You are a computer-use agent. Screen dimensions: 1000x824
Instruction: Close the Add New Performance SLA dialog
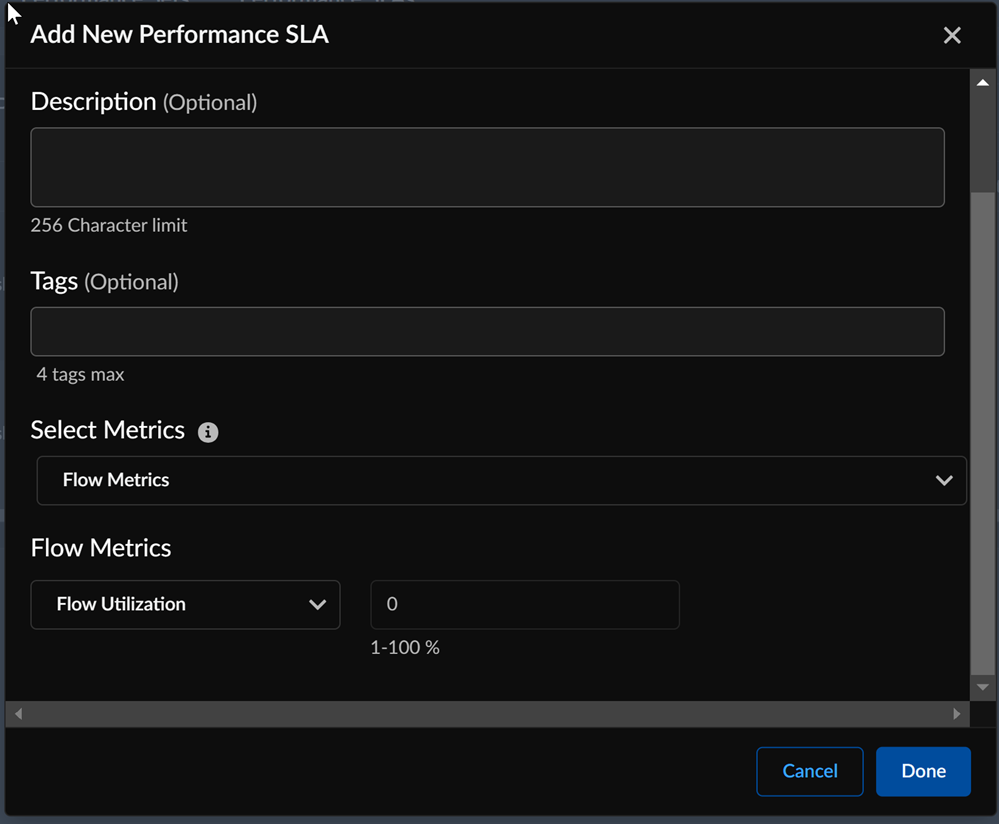952,36
